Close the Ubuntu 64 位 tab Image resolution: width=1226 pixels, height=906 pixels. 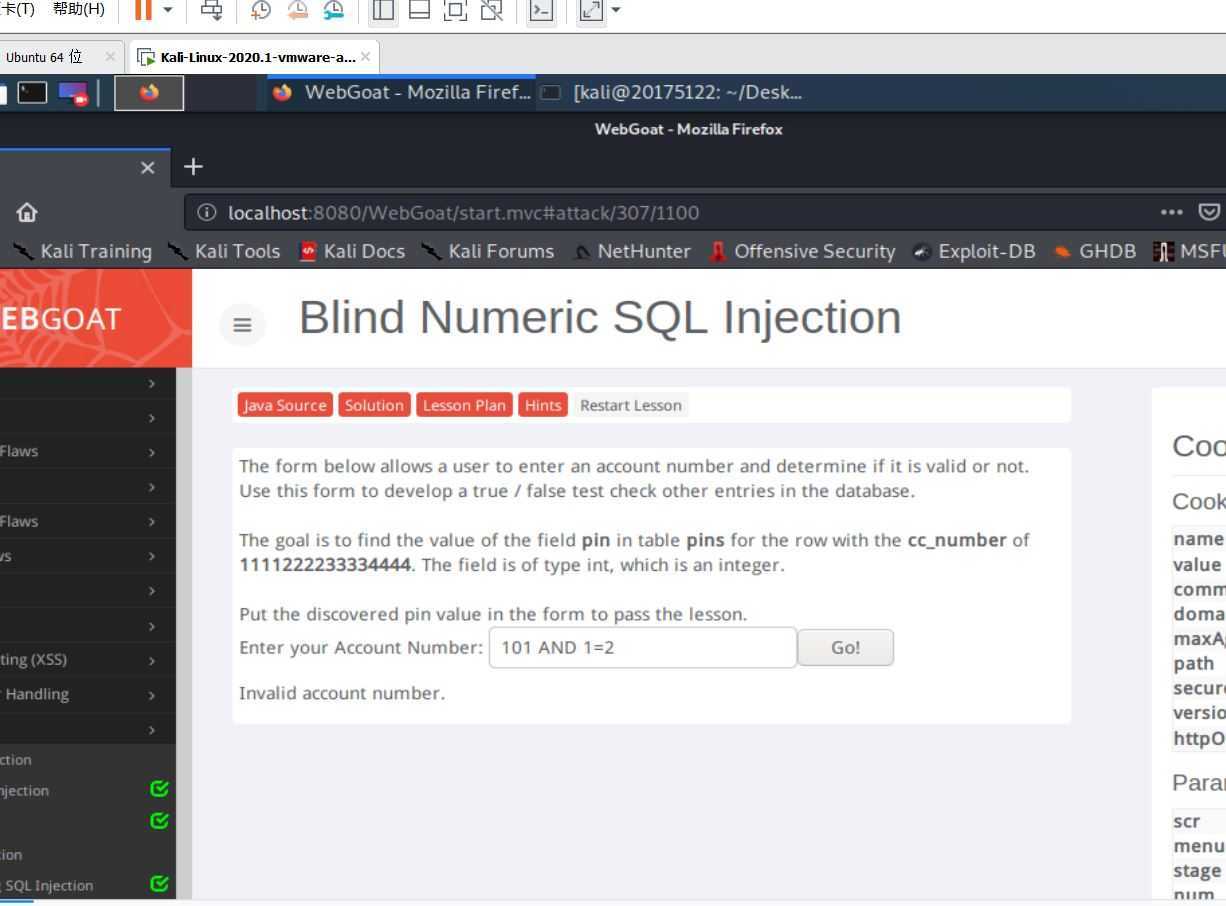point(110,57)
